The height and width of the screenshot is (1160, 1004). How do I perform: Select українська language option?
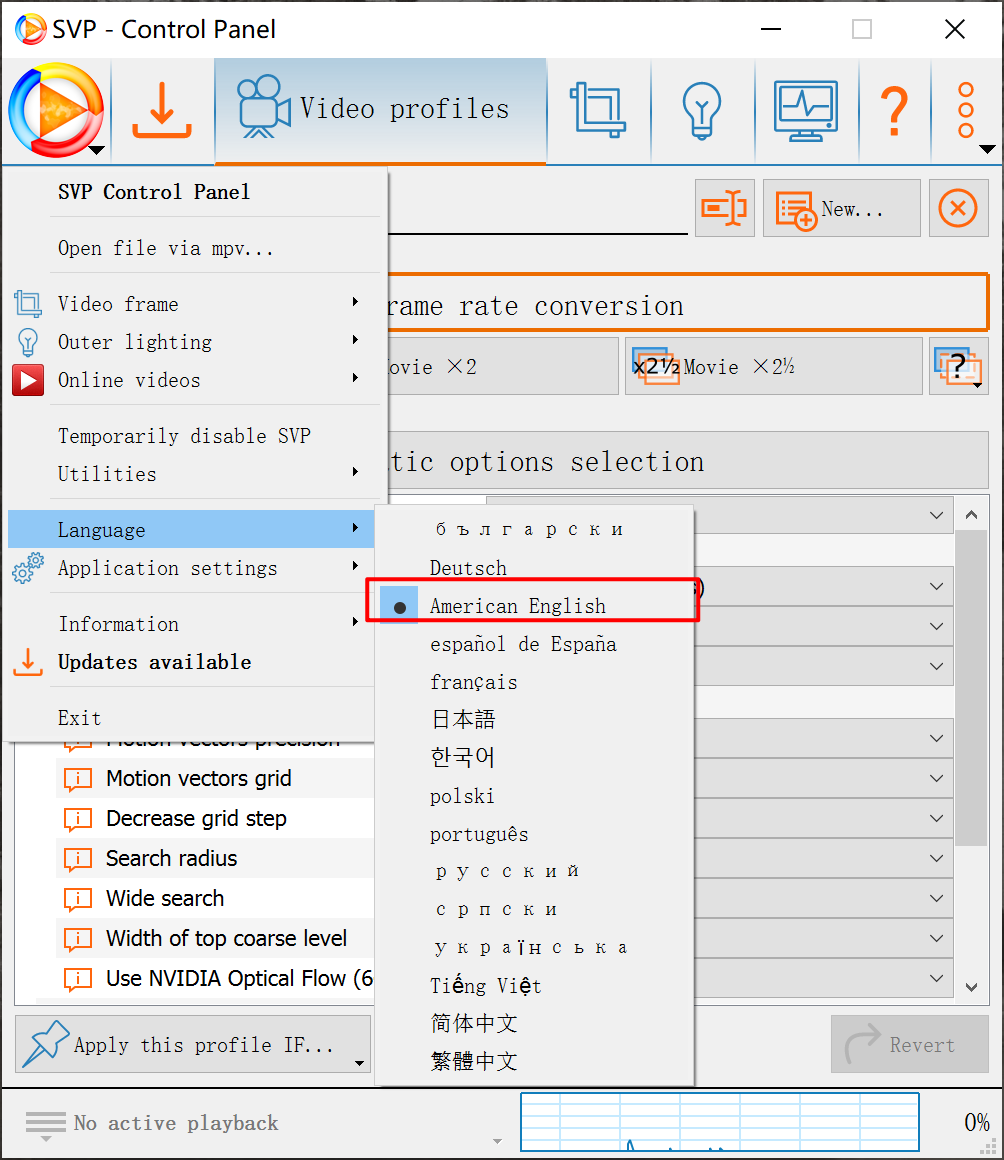pos(534,948)
